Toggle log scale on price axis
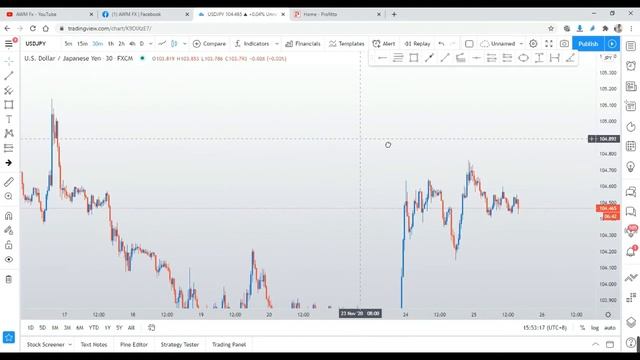Screen dimensions: 640x360 coord(595,328)
